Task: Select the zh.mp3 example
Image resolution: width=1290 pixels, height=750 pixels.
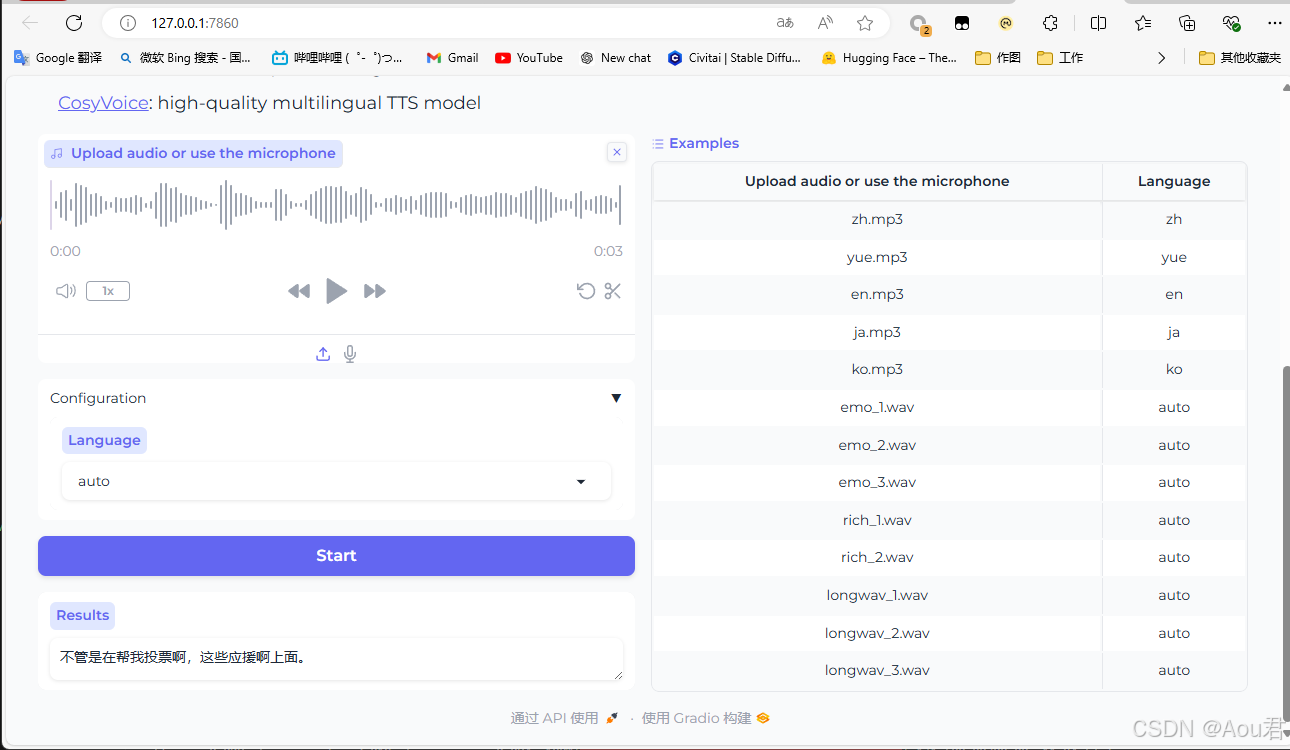Action: pyautogui.click(x=877, y=219)
